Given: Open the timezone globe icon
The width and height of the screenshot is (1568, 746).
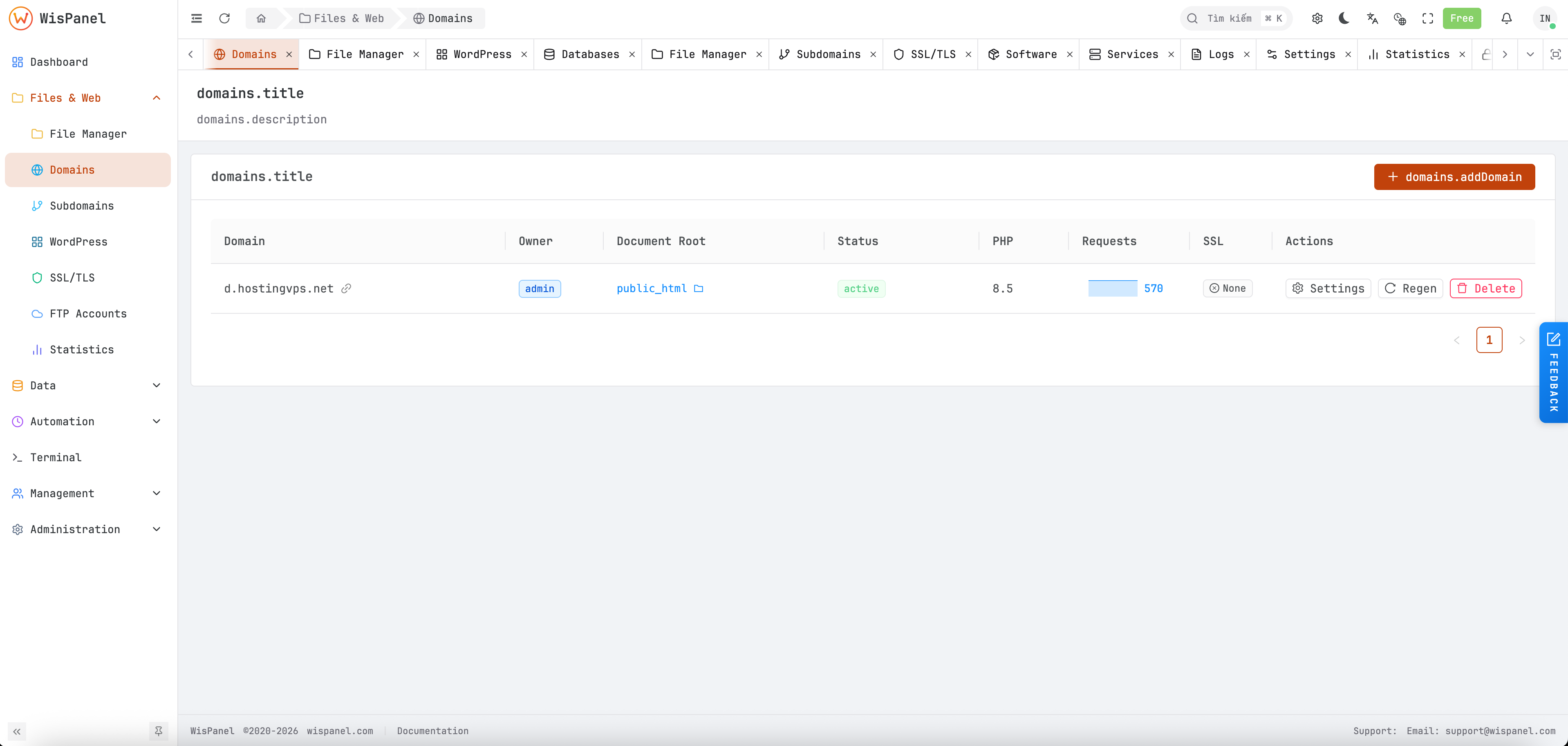Looking at the screenshot, I should (x=1400, y=18).
